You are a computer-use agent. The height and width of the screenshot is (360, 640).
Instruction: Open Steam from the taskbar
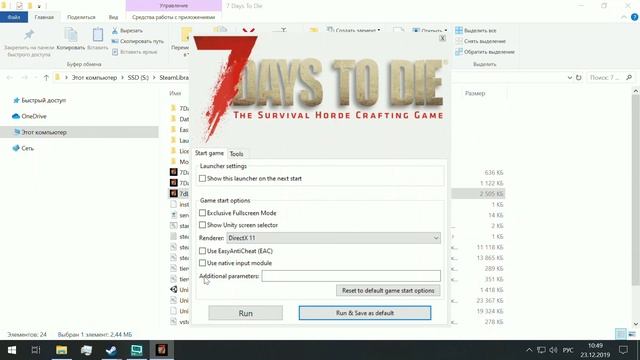[x=111, y=350]
